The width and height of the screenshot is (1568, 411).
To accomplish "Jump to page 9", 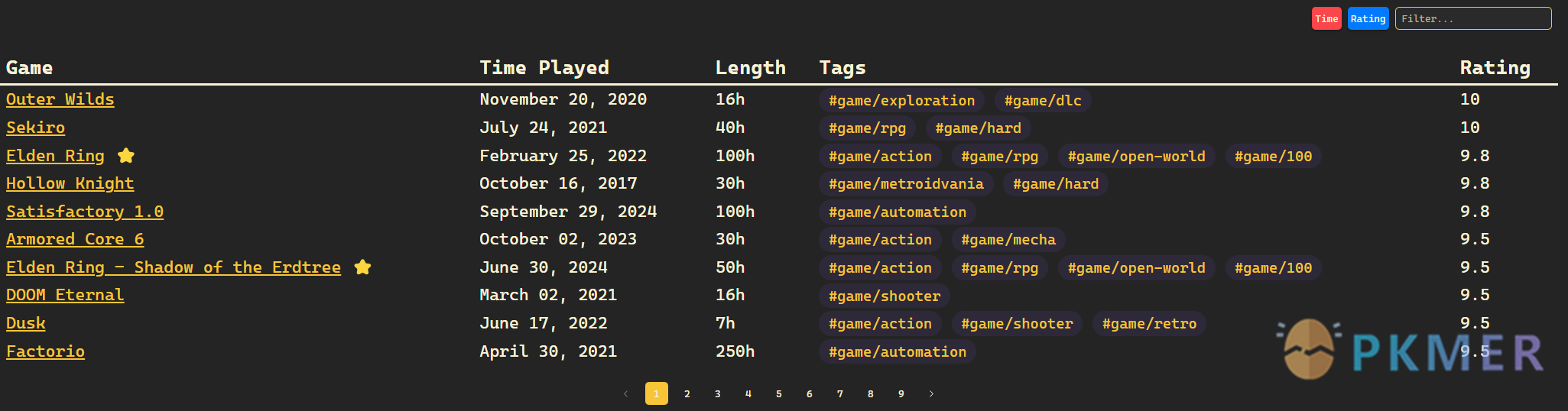I will 901,394.
